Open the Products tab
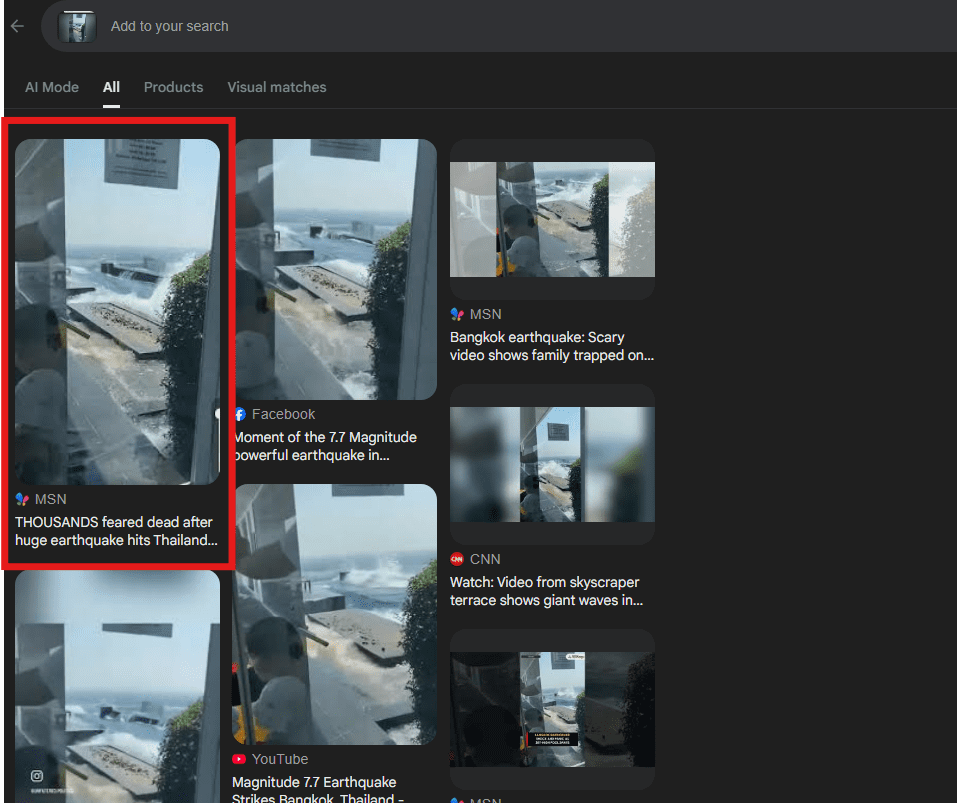Image resolution: width=957 pixels, height=803 pixels. click(173, 87)
